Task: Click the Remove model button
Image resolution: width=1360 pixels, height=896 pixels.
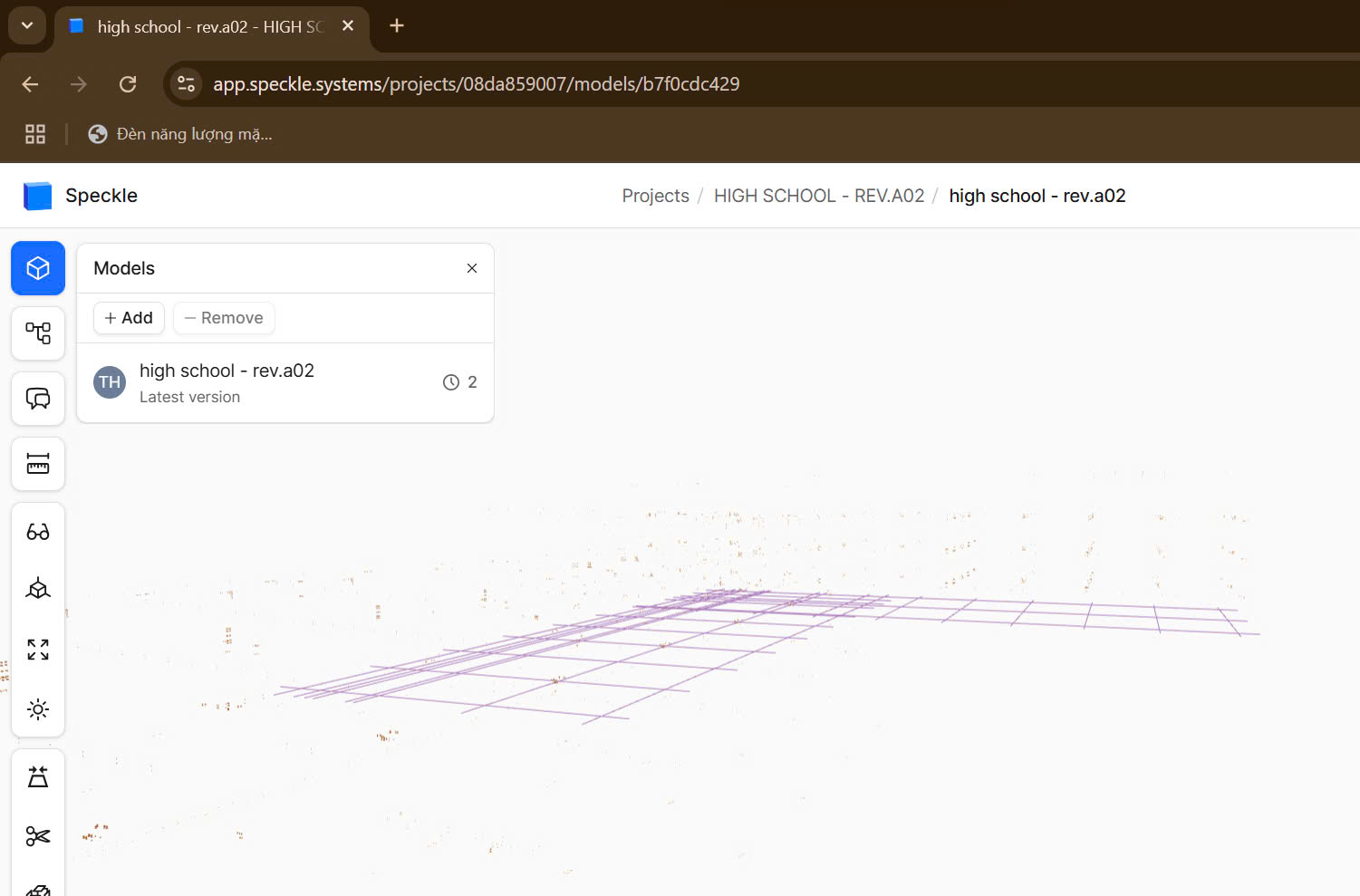Action: click(224, 318)
